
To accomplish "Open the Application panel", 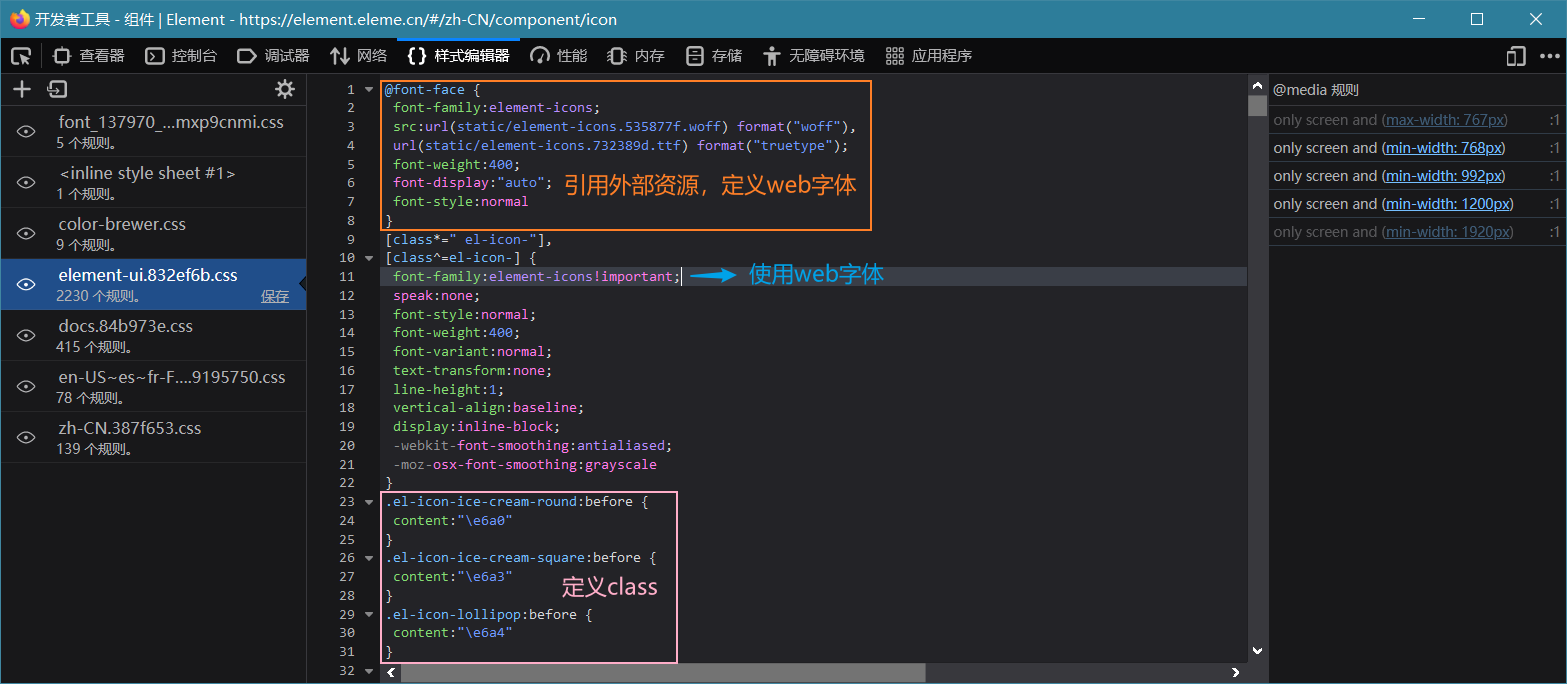I will (x=929, y=56).
